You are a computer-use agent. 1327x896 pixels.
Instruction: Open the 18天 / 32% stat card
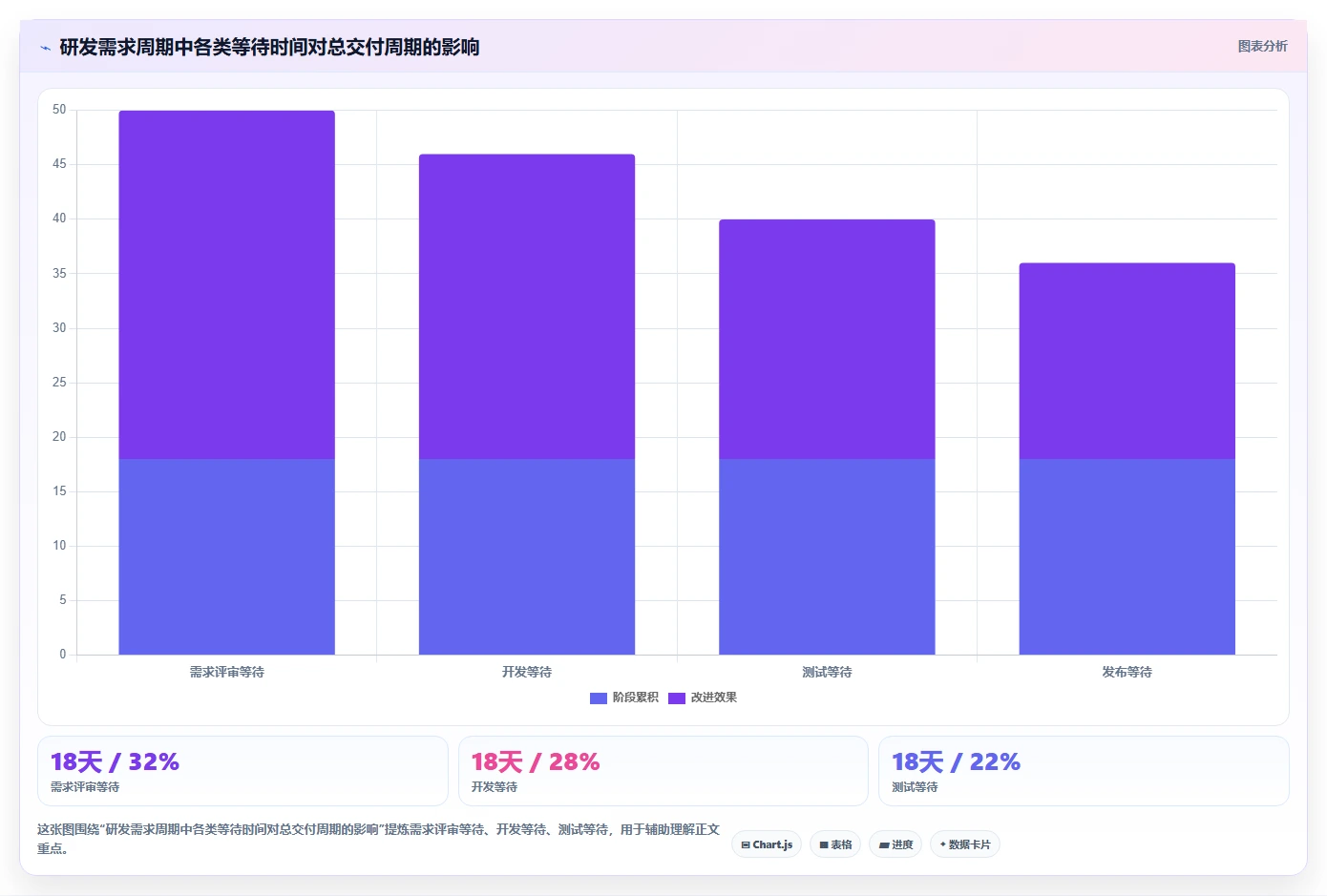coord(242,771)
